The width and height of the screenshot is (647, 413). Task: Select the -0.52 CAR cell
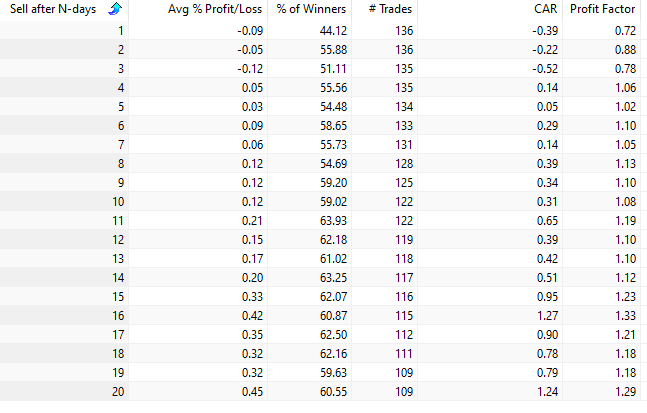pos(542,68)
